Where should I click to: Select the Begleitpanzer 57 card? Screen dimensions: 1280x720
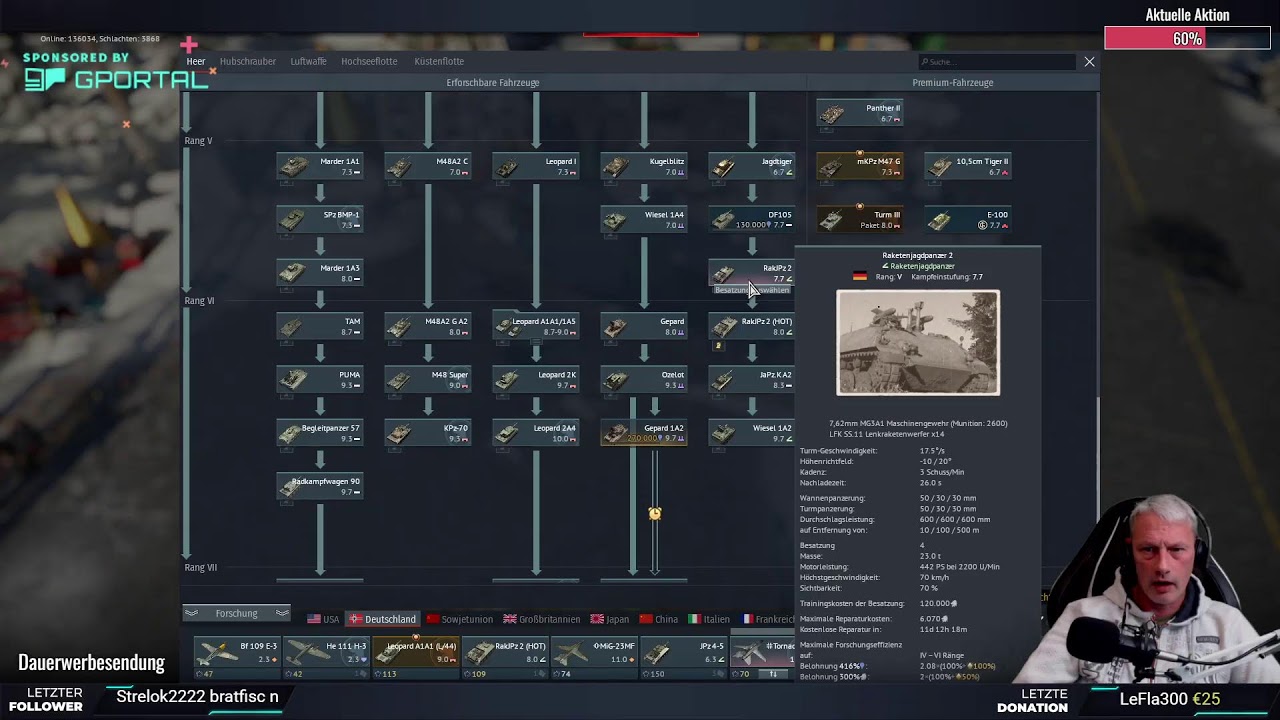click(320, 433)
